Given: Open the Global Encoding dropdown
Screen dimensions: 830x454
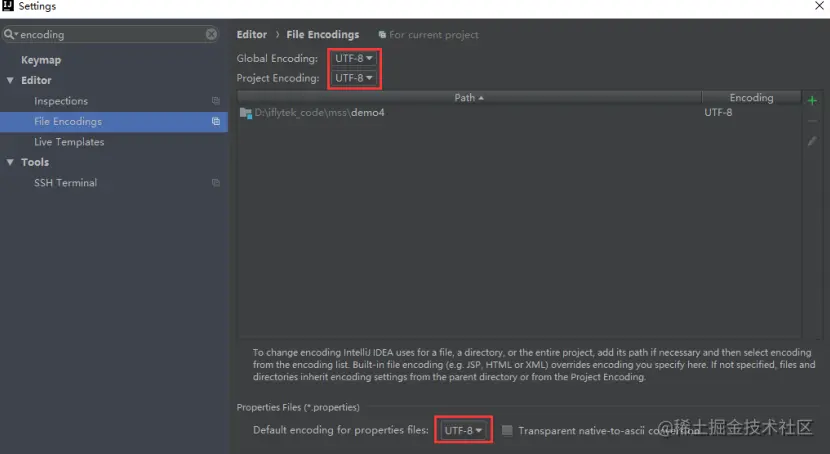Looking at the screenshot, I should [354, 58].
